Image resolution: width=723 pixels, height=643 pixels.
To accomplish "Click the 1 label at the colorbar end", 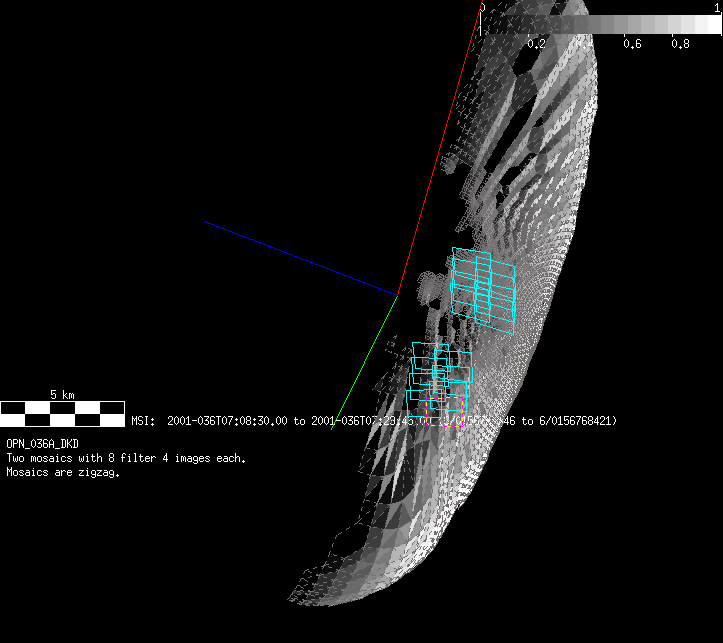I will (x=718, y=6).
